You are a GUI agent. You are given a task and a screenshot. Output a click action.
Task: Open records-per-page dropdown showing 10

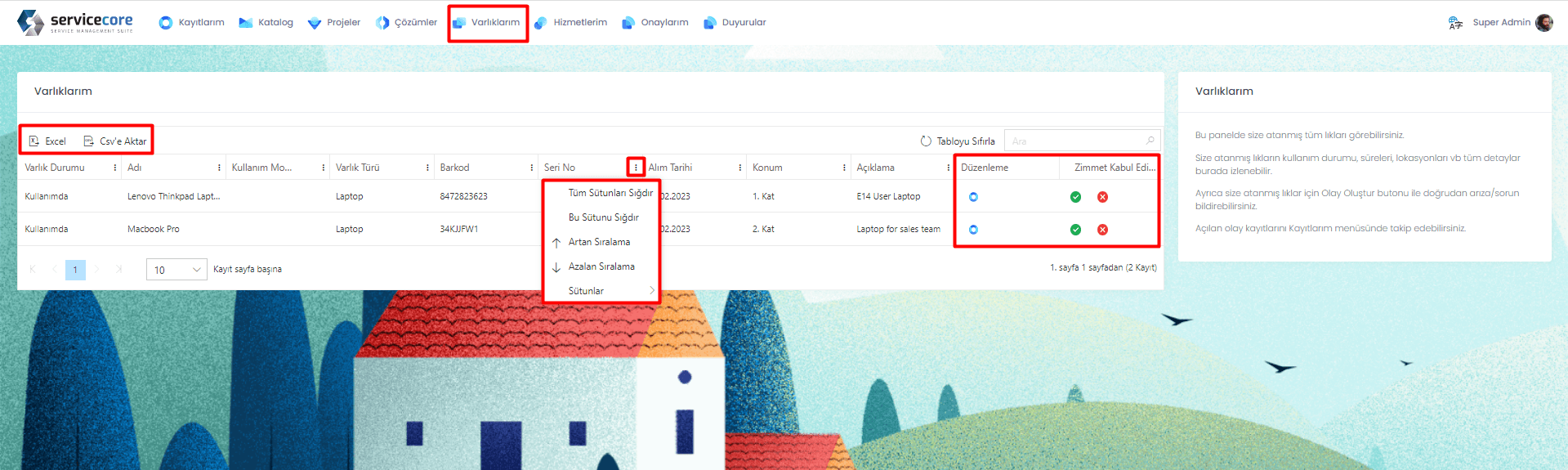[176, 270]
